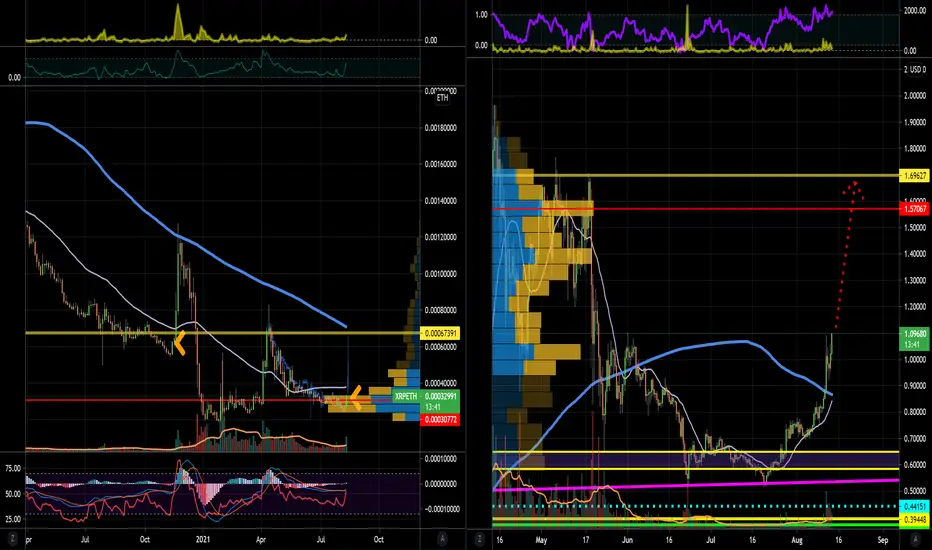Select the yellow 0.00067391 price label
The height and width of the screenshot is (550, 932).
click(440, 333)
